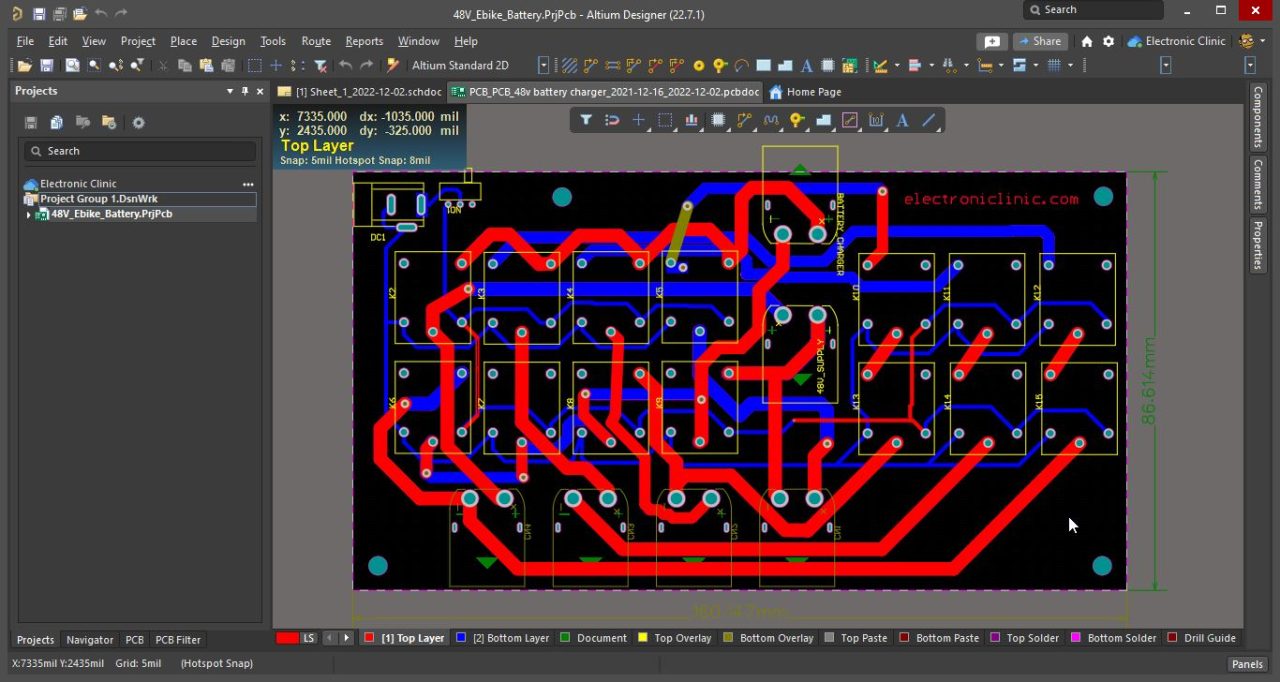The image size is (1280, 682).
Task: Click the align objects icon in Active Bar
Action: pyautogui.click(x=691, y=120)
